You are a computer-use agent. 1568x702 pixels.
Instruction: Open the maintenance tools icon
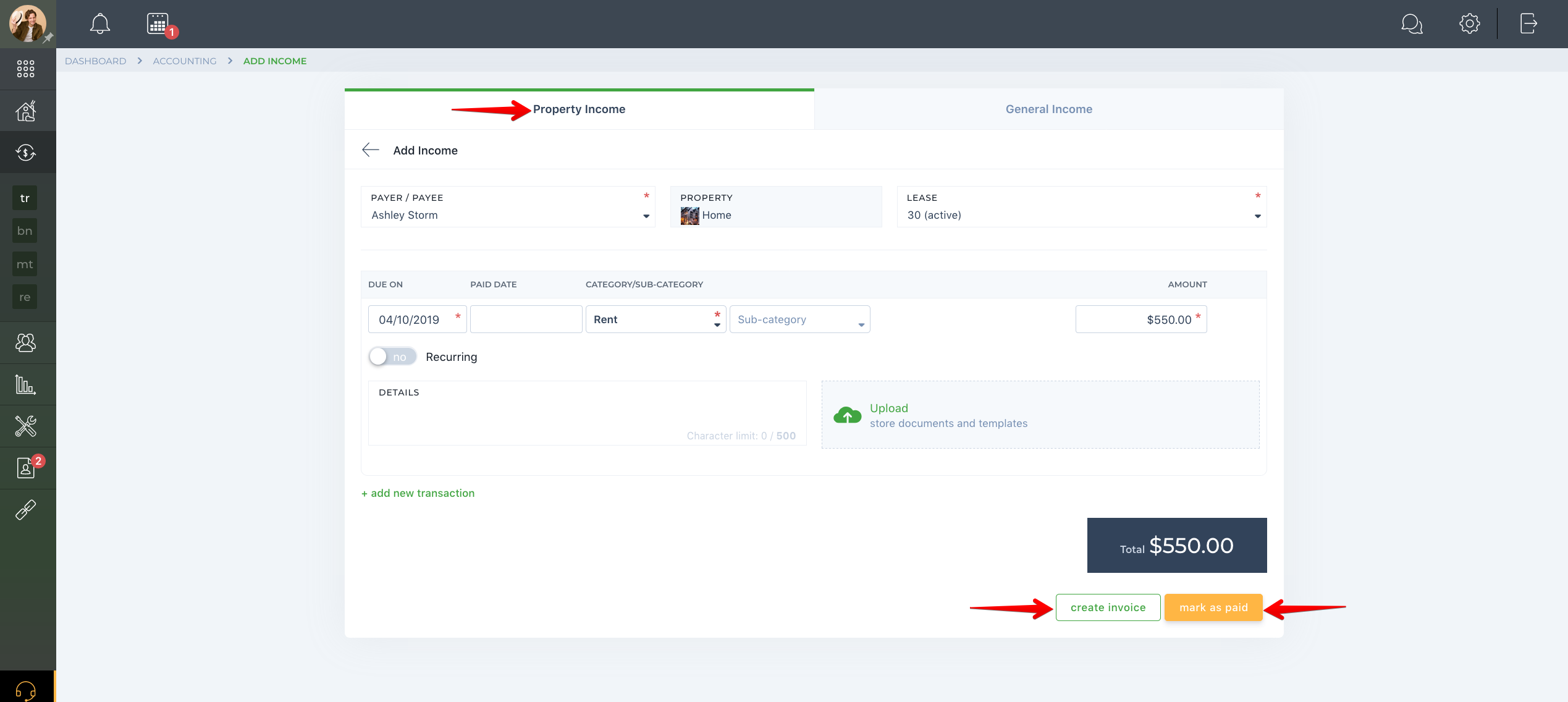tap(26, 426)
